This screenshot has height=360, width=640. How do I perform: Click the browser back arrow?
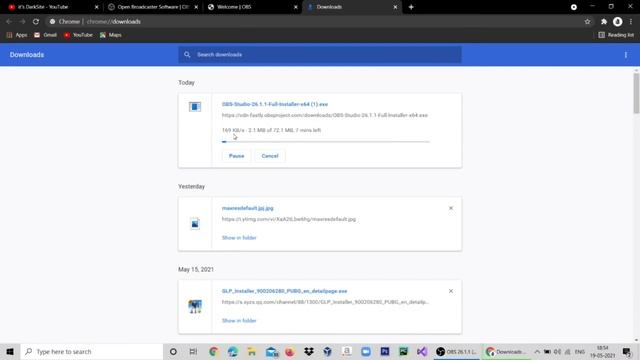tap(9, 22)
